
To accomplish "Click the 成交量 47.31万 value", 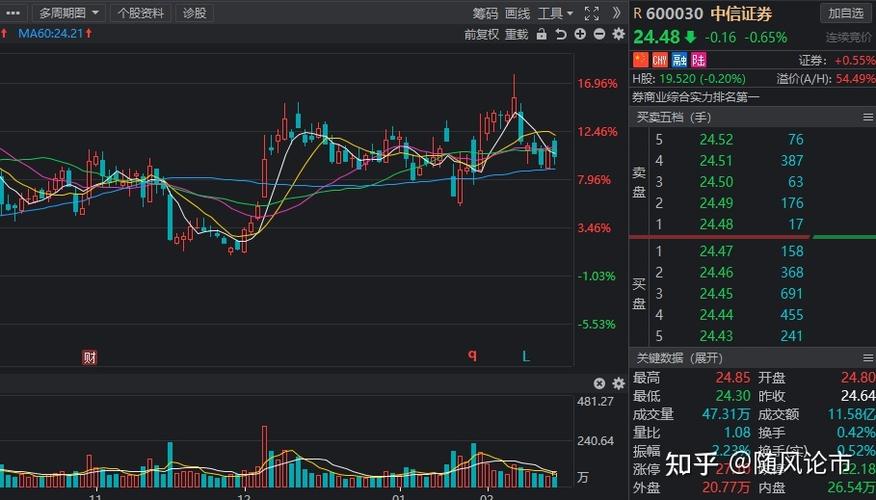I will [726, 414].
